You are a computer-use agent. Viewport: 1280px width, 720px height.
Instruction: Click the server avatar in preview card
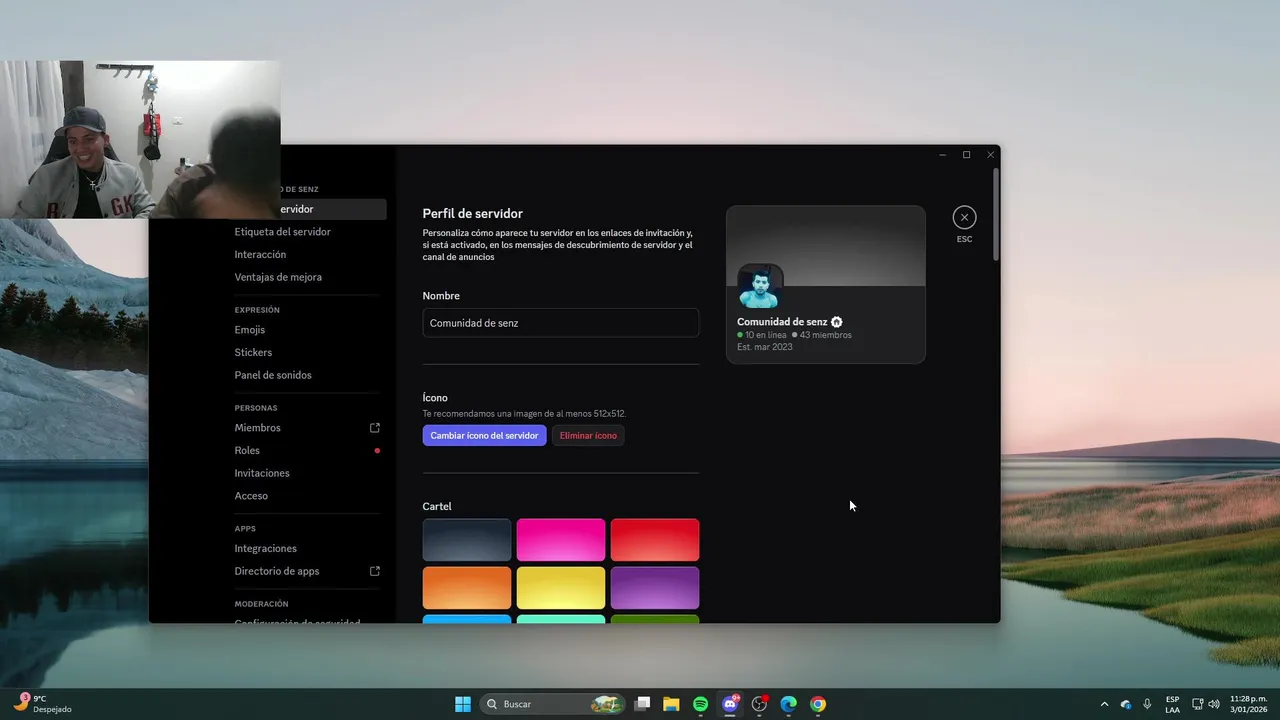click(760, 287)
